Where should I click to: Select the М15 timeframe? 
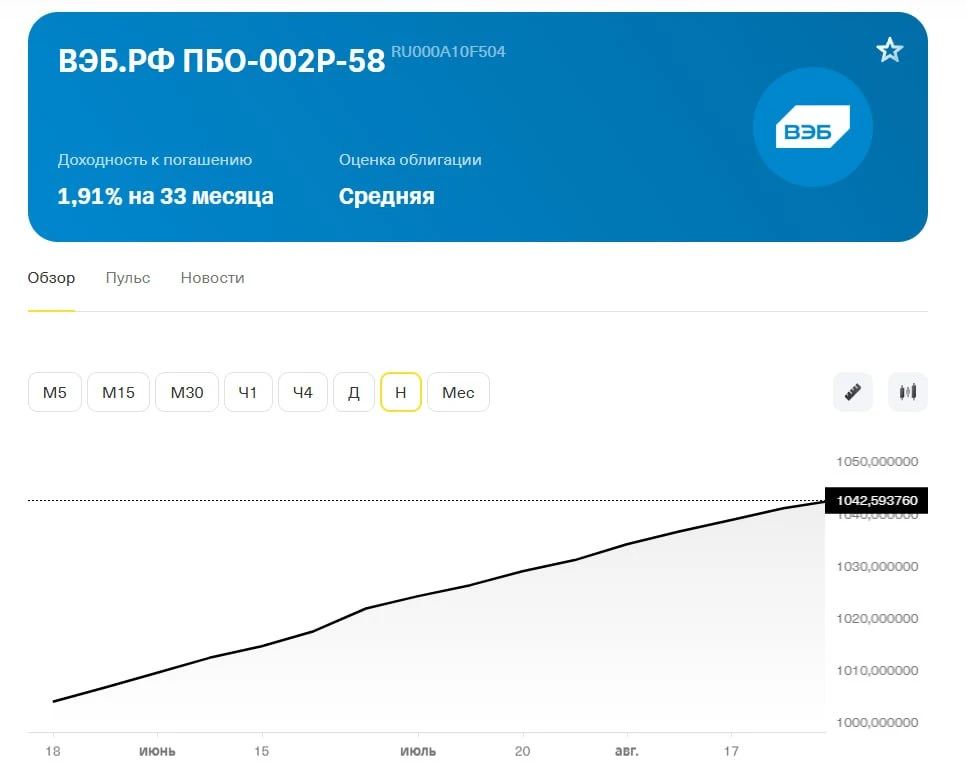[x=118, y=392]
